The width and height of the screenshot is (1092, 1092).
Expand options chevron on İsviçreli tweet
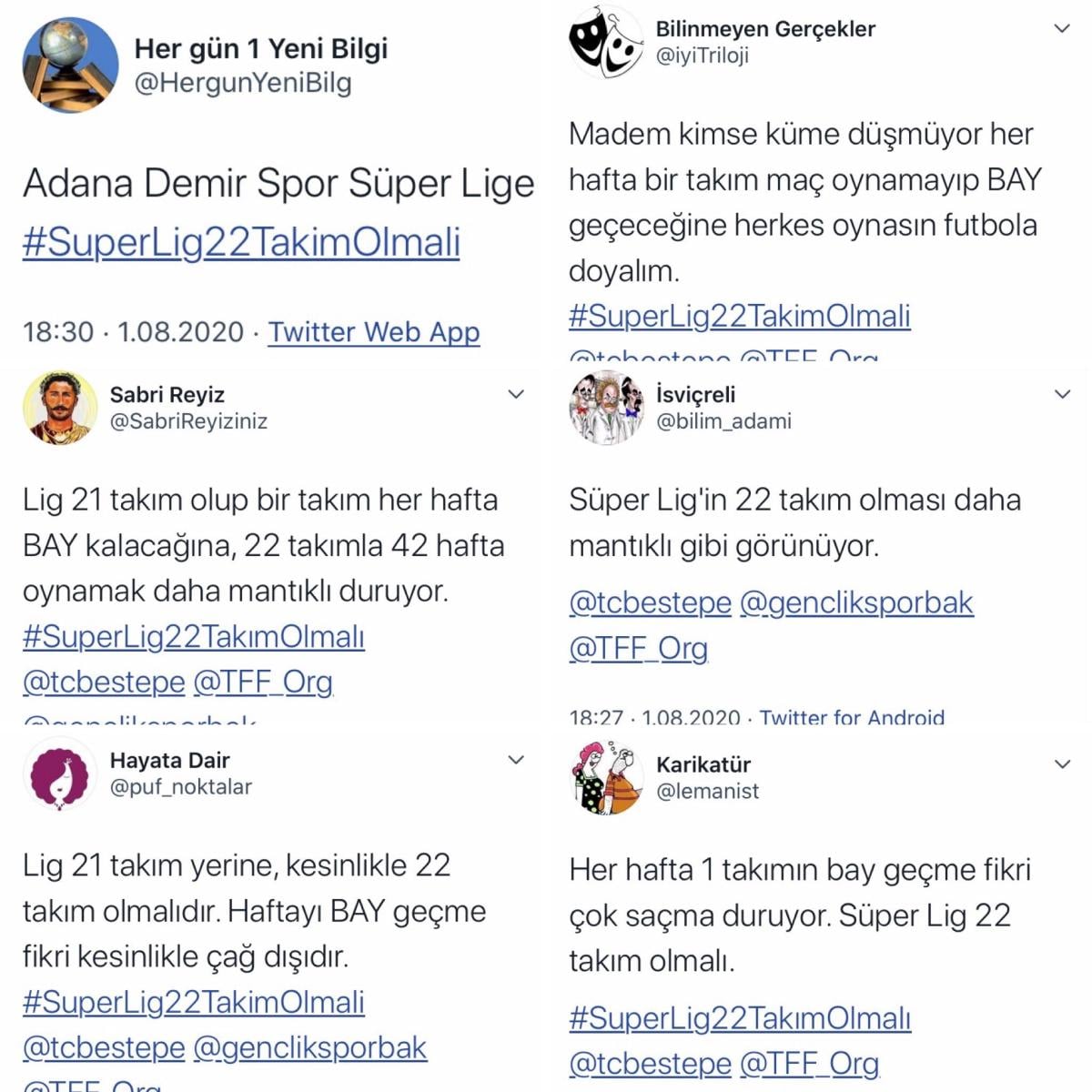(1062, 394)
